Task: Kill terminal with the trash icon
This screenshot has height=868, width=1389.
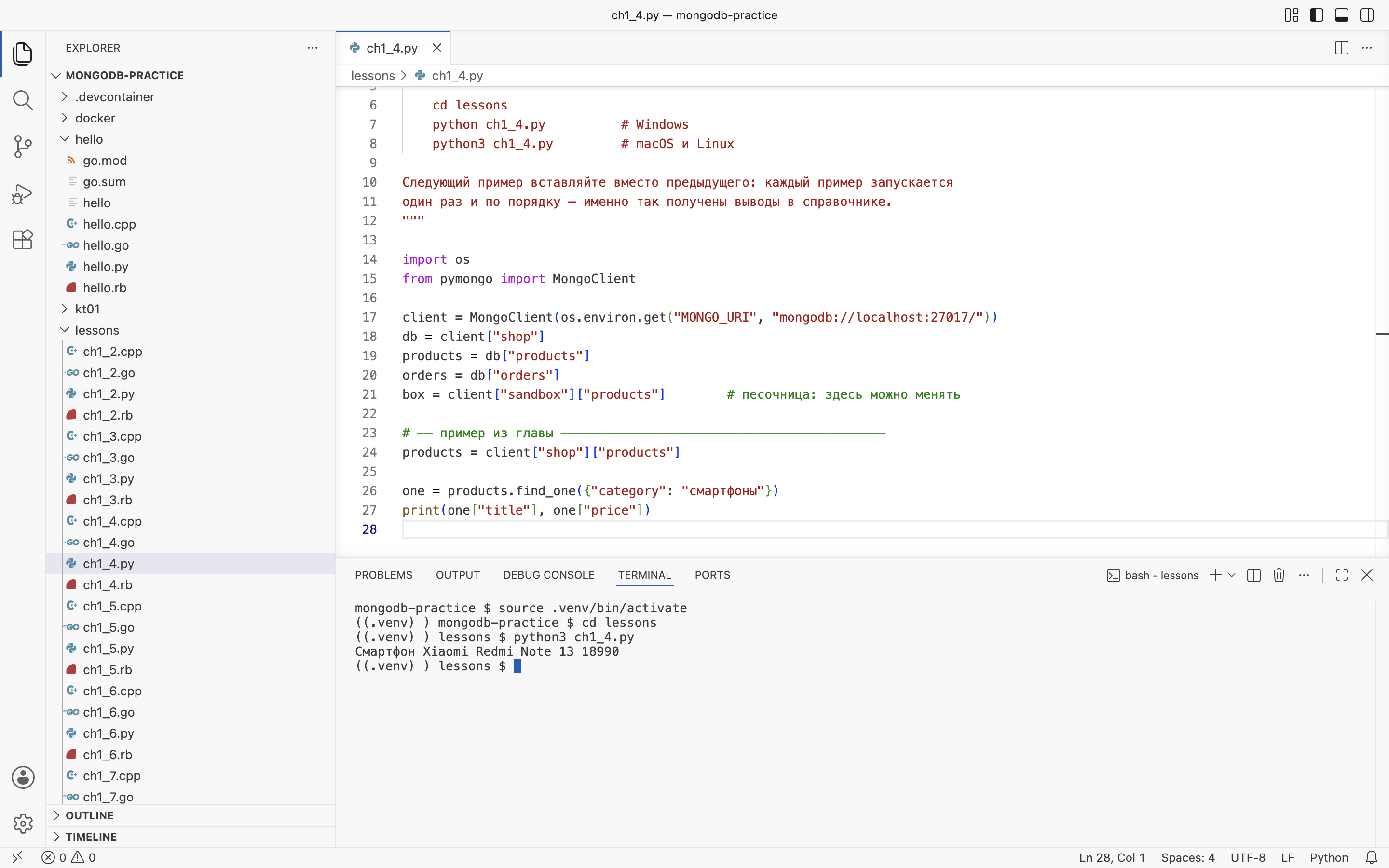Action: [x=1279, y=575]
